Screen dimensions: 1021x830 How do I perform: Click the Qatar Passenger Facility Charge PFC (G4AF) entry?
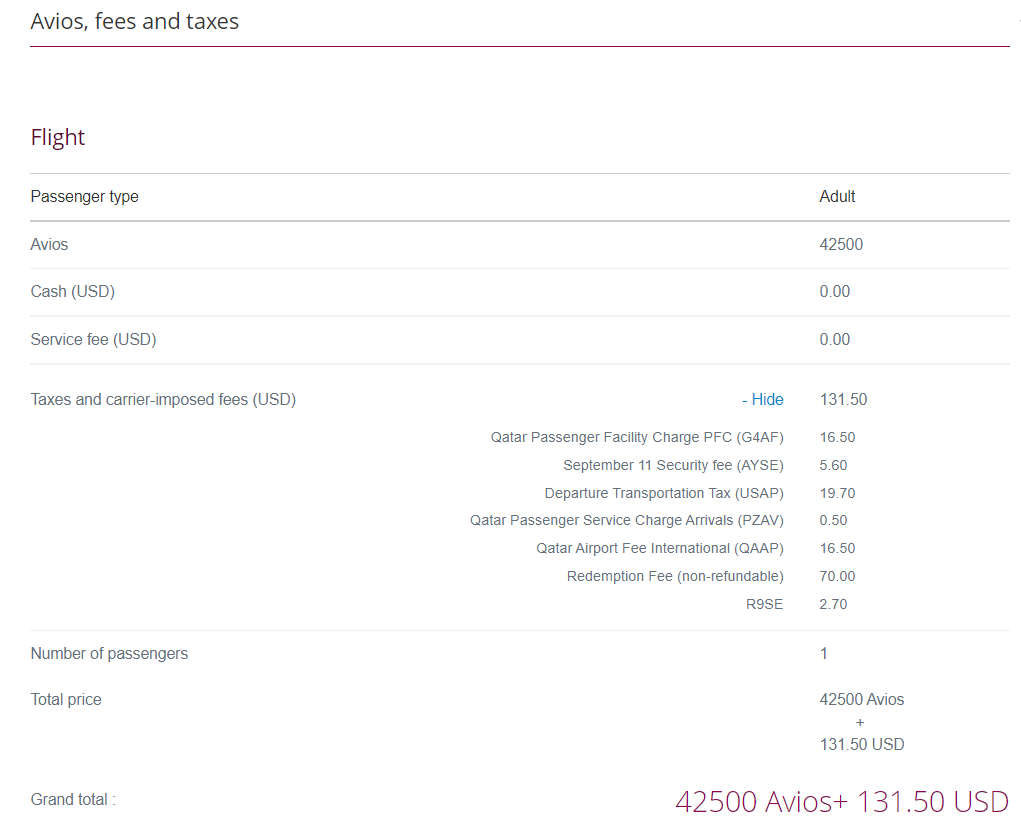[x=637, y=437]
